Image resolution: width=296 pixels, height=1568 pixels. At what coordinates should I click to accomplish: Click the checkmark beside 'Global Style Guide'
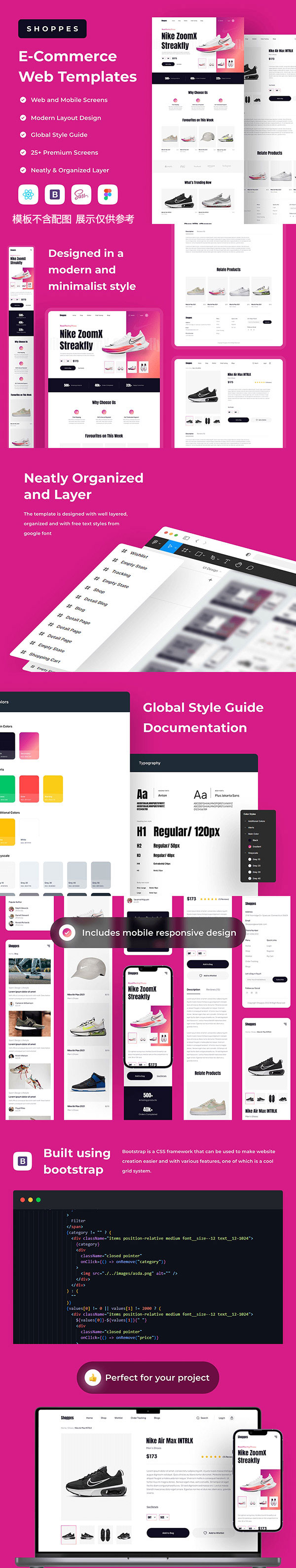(x=23, y=135)
